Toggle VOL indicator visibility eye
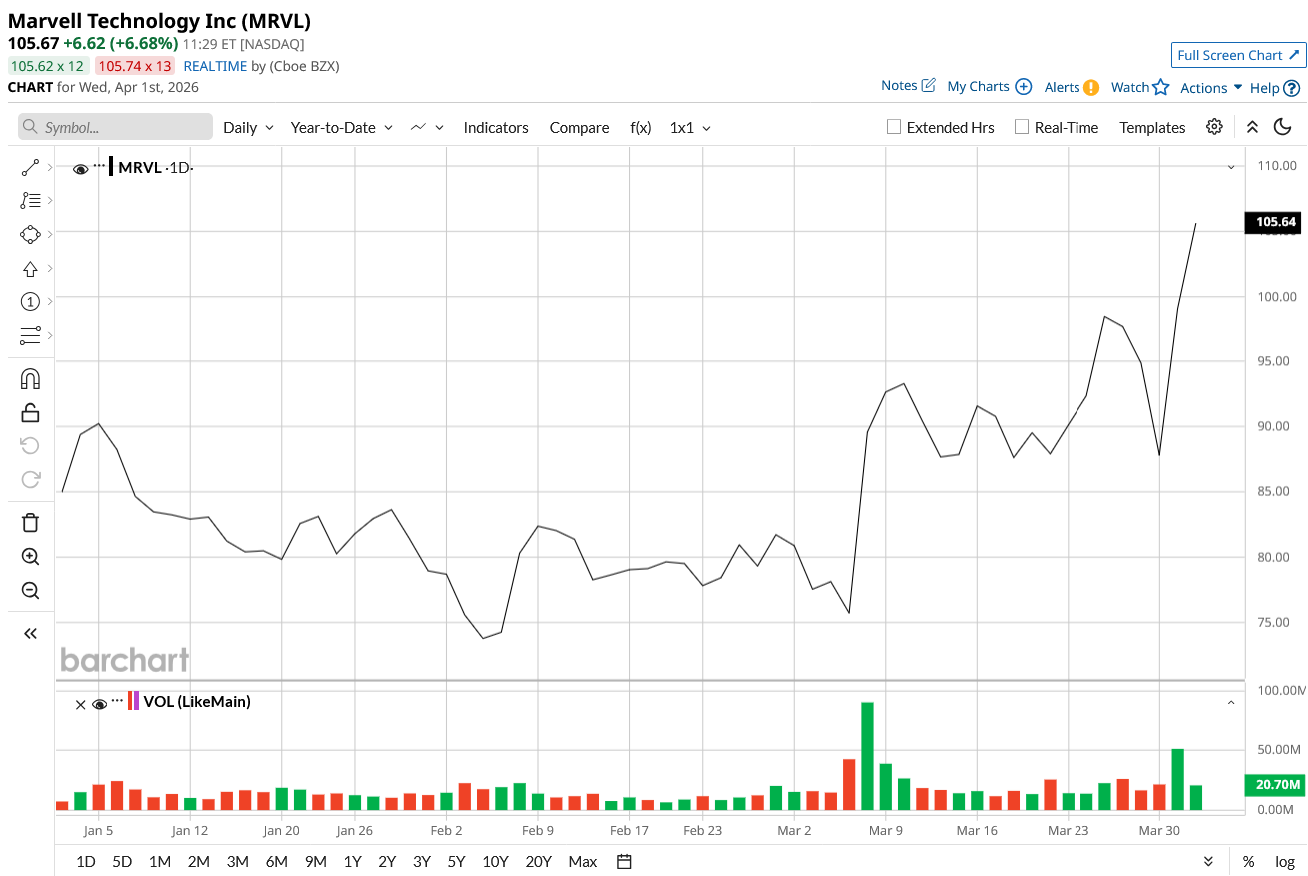This screenshot has width=1308, height=876. (x=99, y=704)
